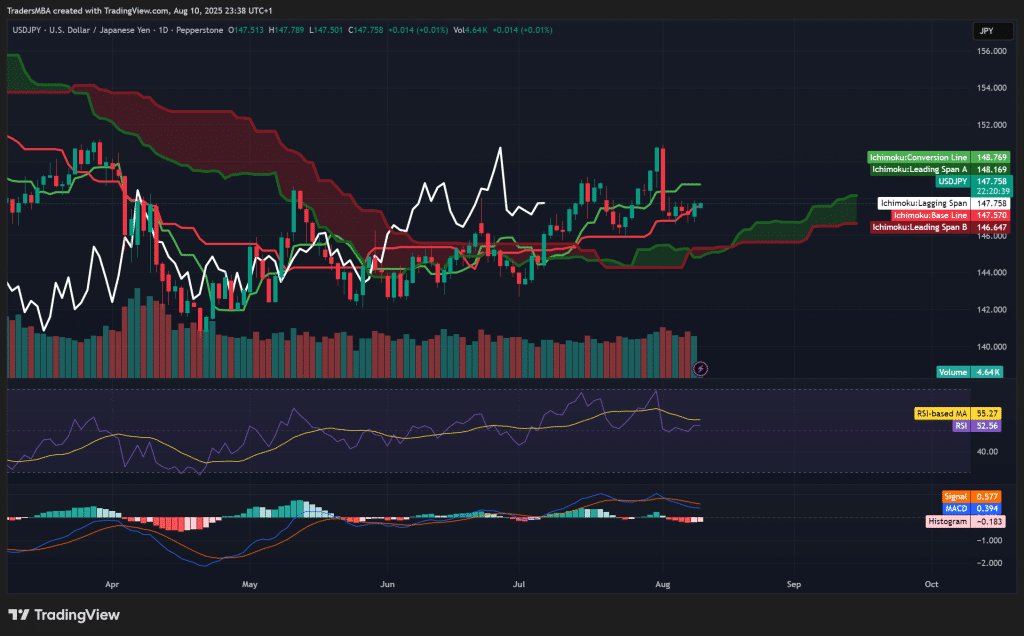The width and height of the screenshot is (1024, 636).
Task: Click the orange Signal value badge
Action: click(955, 497)
